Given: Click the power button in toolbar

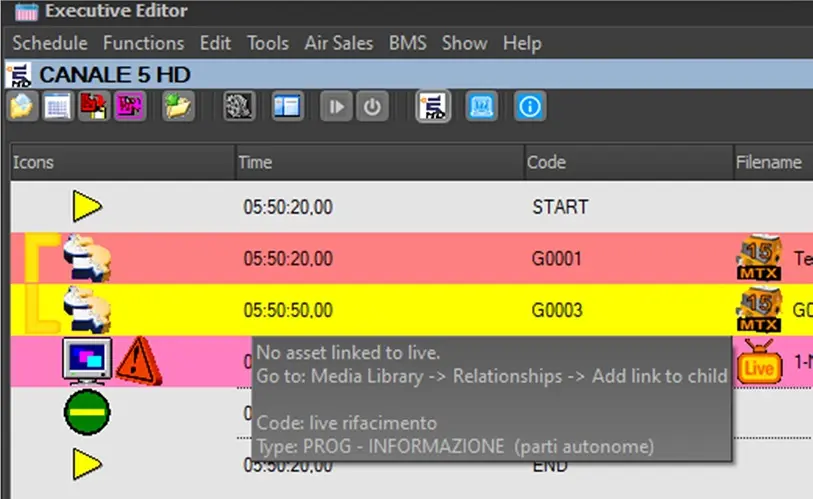Looking at the screenshot, I should 372,106.
